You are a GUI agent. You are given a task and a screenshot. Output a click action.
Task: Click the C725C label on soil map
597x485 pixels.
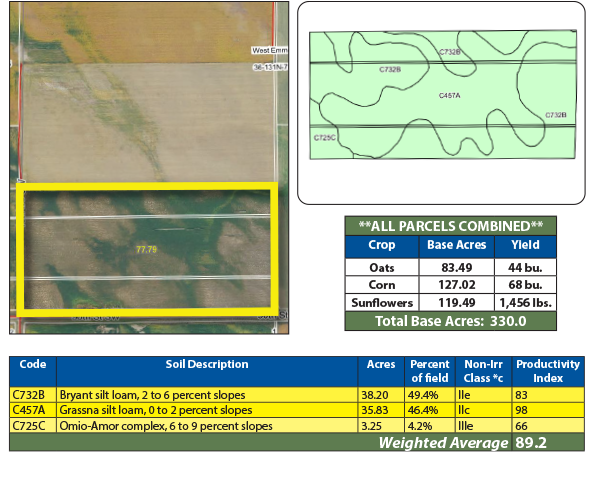(324, 137)
